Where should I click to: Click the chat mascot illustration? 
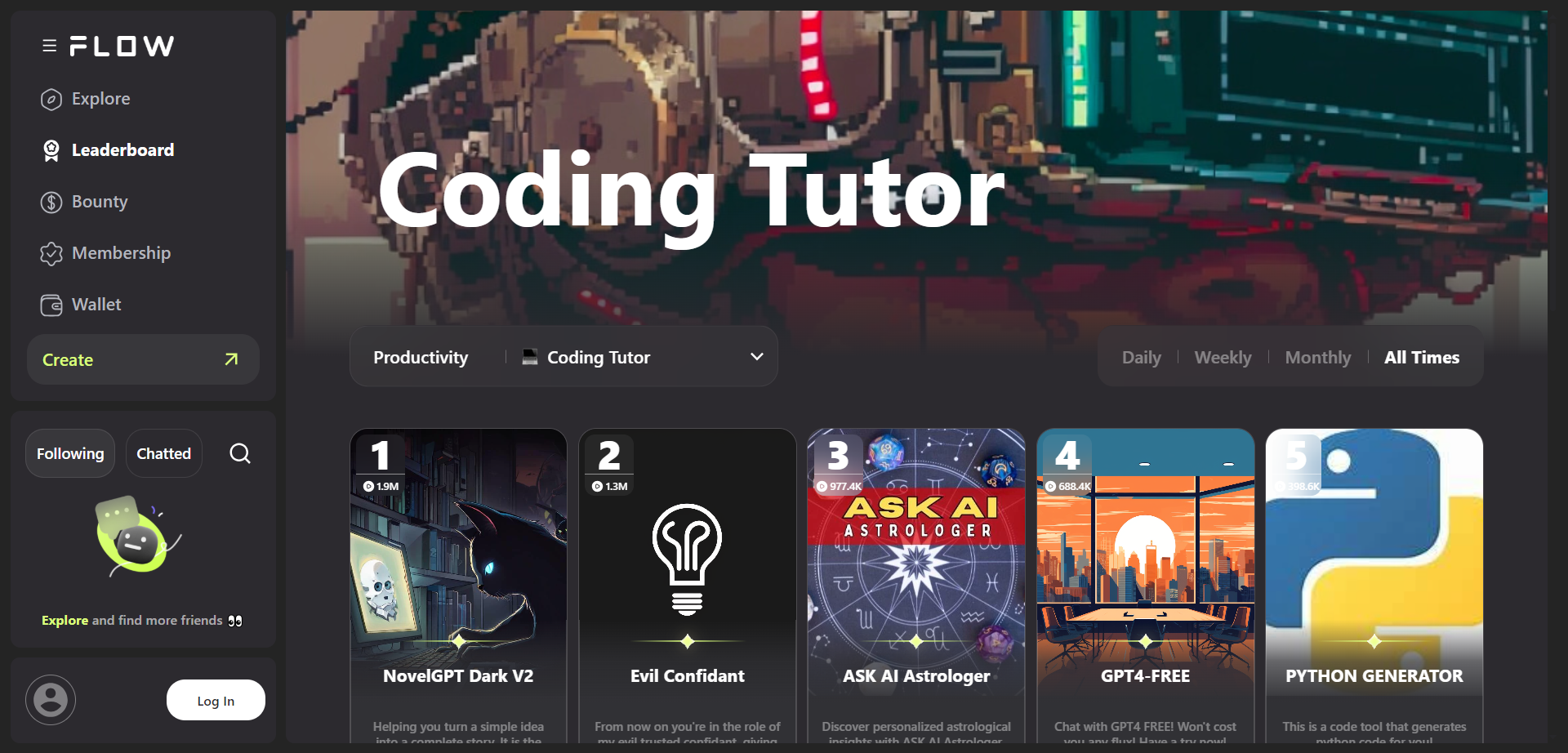137,535
